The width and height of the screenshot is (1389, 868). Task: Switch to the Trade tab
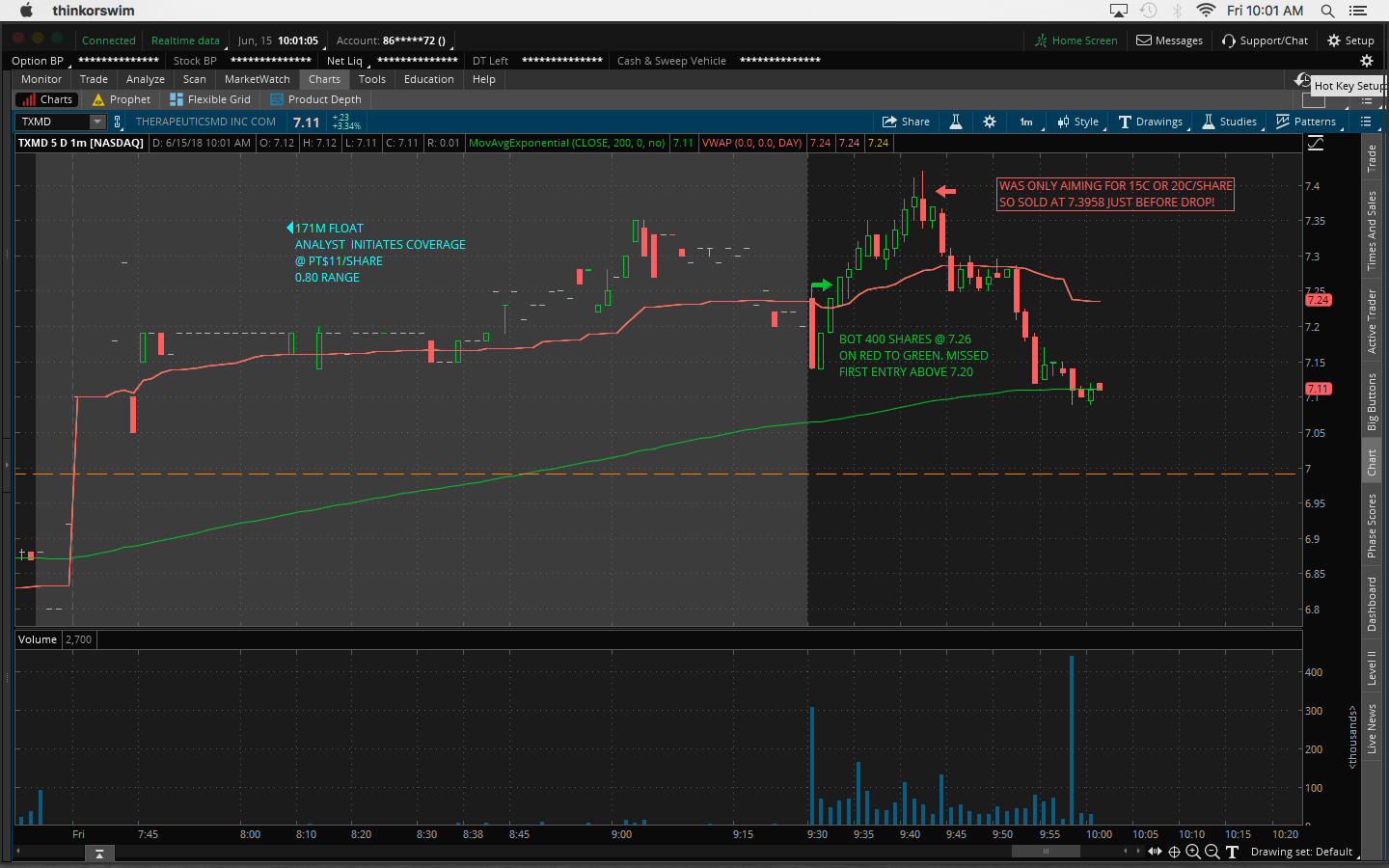point(94,79)
